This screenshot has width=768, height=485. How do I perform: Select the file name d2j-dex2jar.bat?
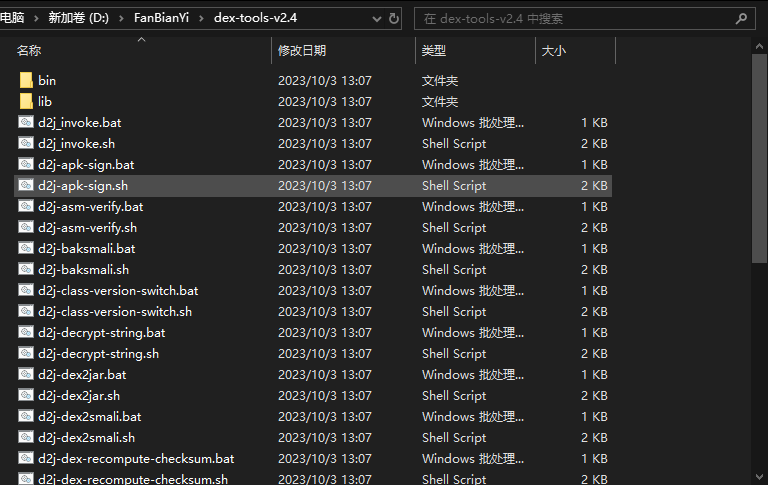pyautogui.click(x=82, y=375)
